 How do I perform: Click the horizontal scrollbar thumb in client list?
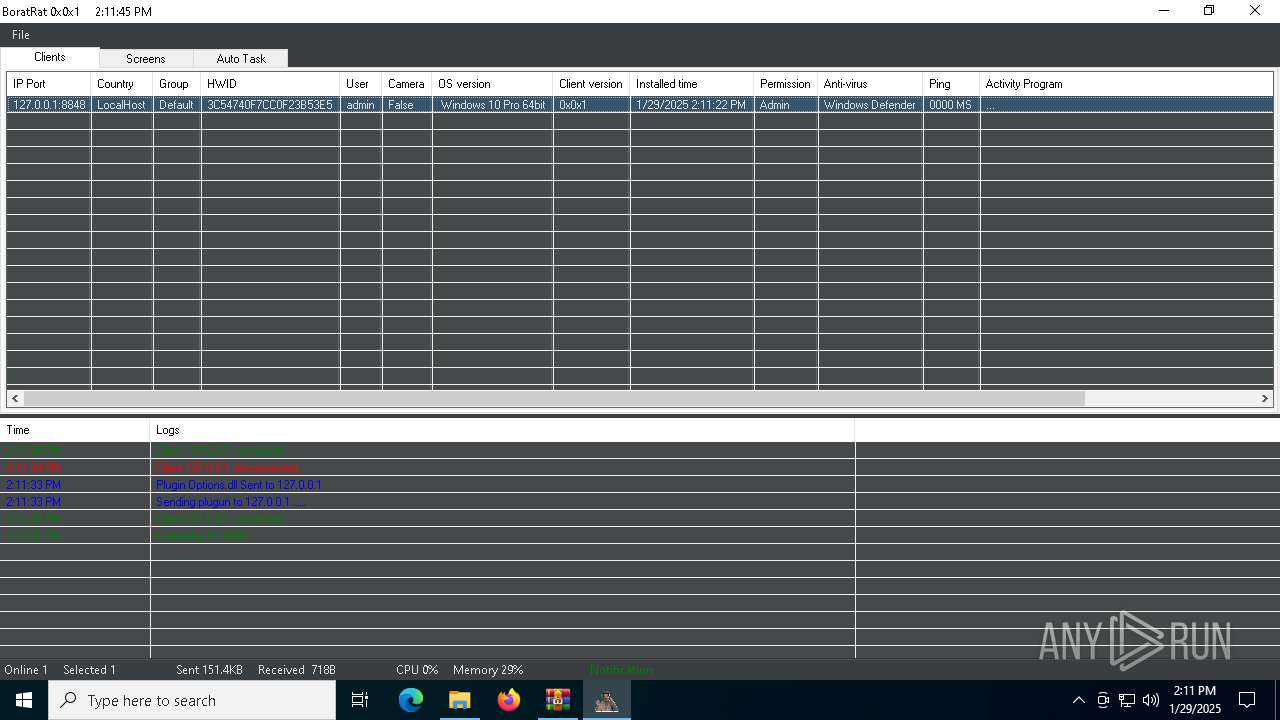point(554,398)
